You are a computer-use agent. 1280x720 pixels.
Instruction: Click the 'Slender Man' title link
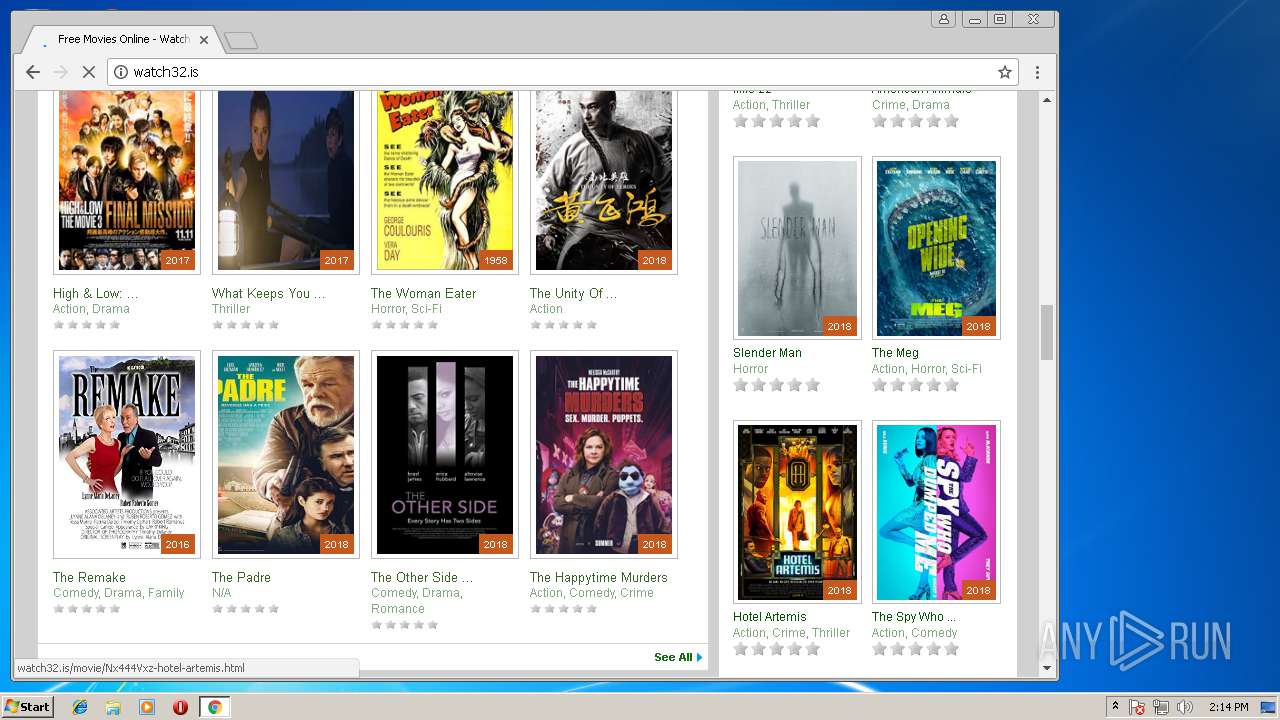tap(767, 352)
